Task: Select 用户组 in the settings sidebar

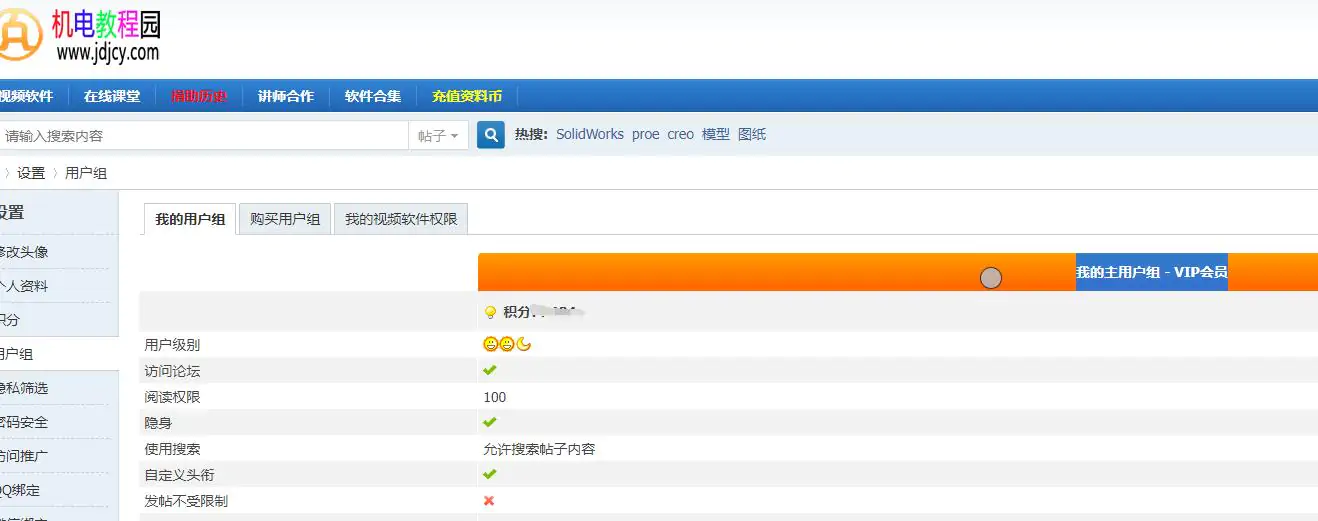Action: pyautogui.click(x=16, y=354)
